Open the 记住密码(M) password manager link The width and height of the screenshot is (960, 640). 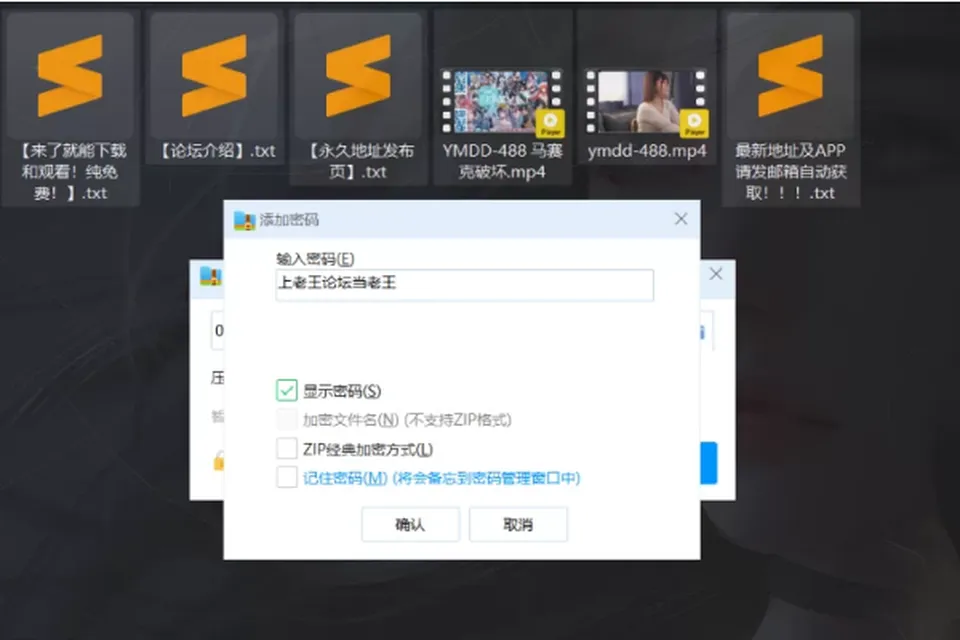pyautogui.click(x=441, y=478)
